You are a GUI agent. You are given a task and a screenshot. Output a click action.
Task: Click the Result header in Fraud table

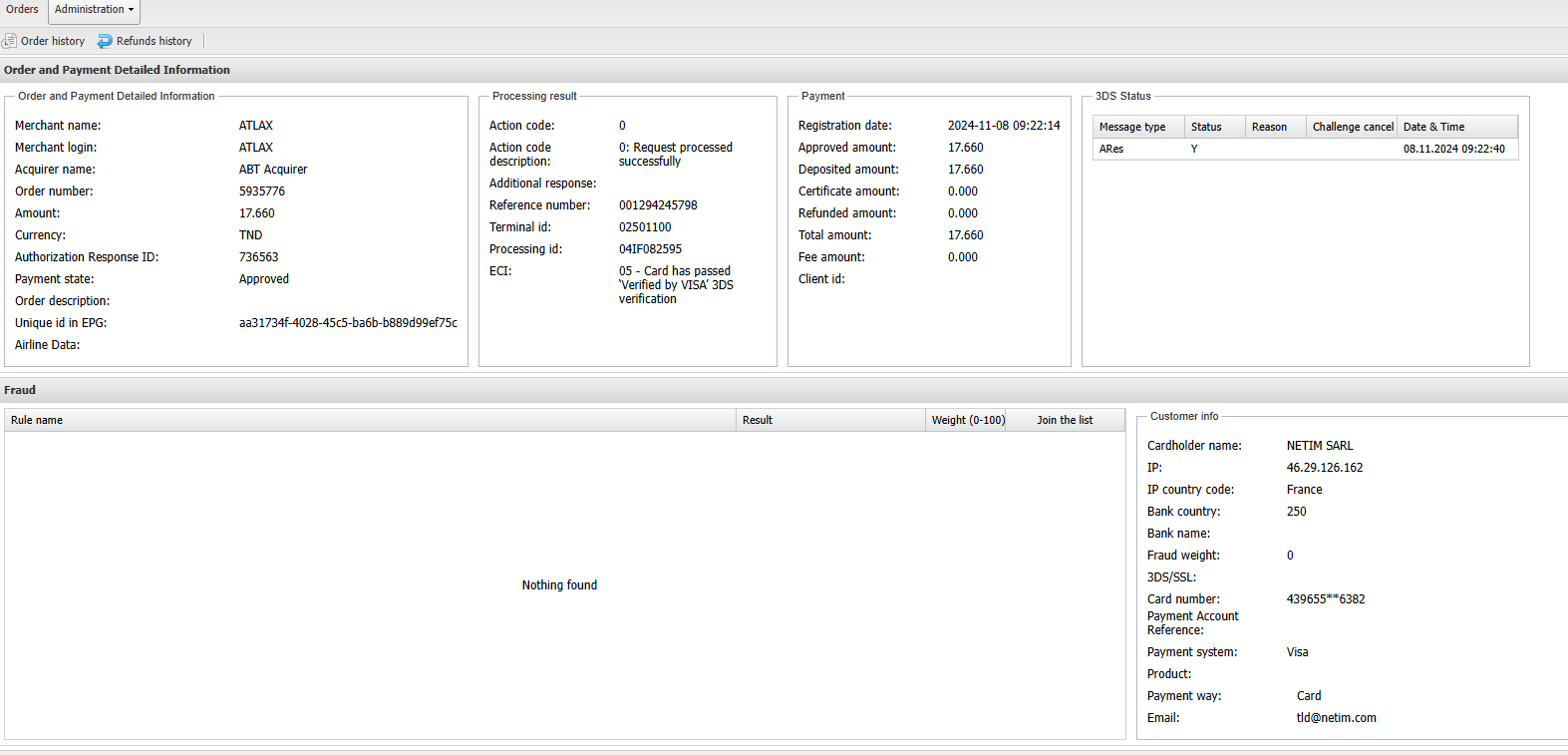(x=758, y=420)
